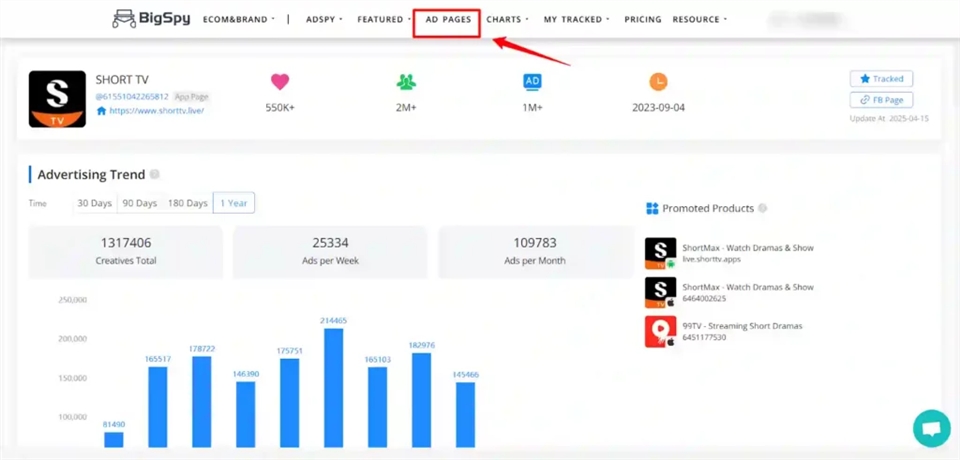Viewport: 960px width, 460px height.
Task: Expand the MY TRACKED dropdown menu
Action: click(x=576, y=19)
